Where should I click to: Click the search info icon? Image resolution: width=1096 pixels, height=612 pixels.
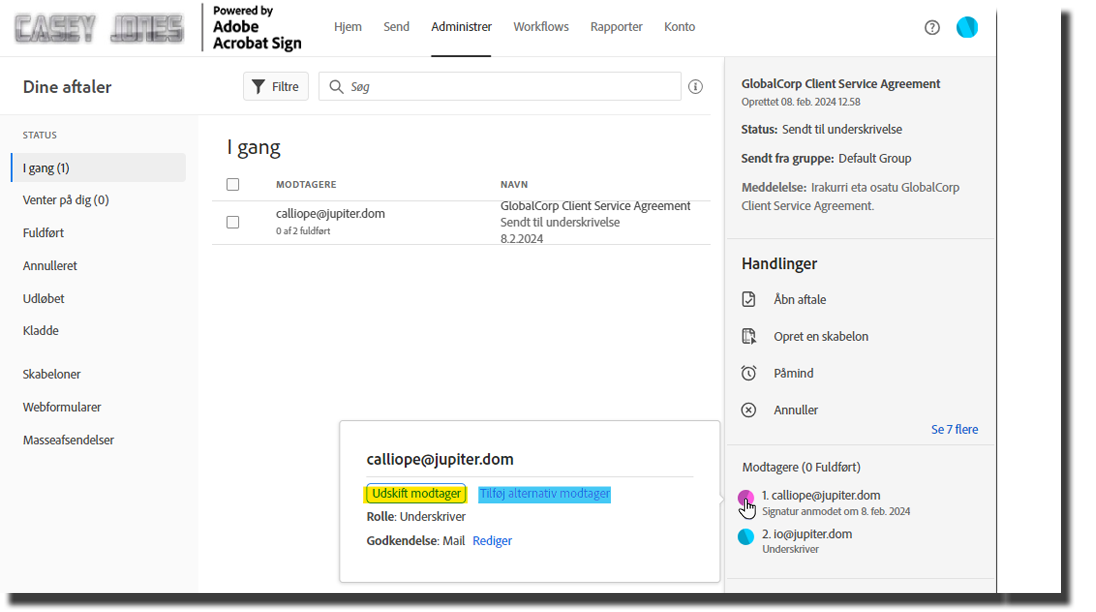(x=695, y=87)
